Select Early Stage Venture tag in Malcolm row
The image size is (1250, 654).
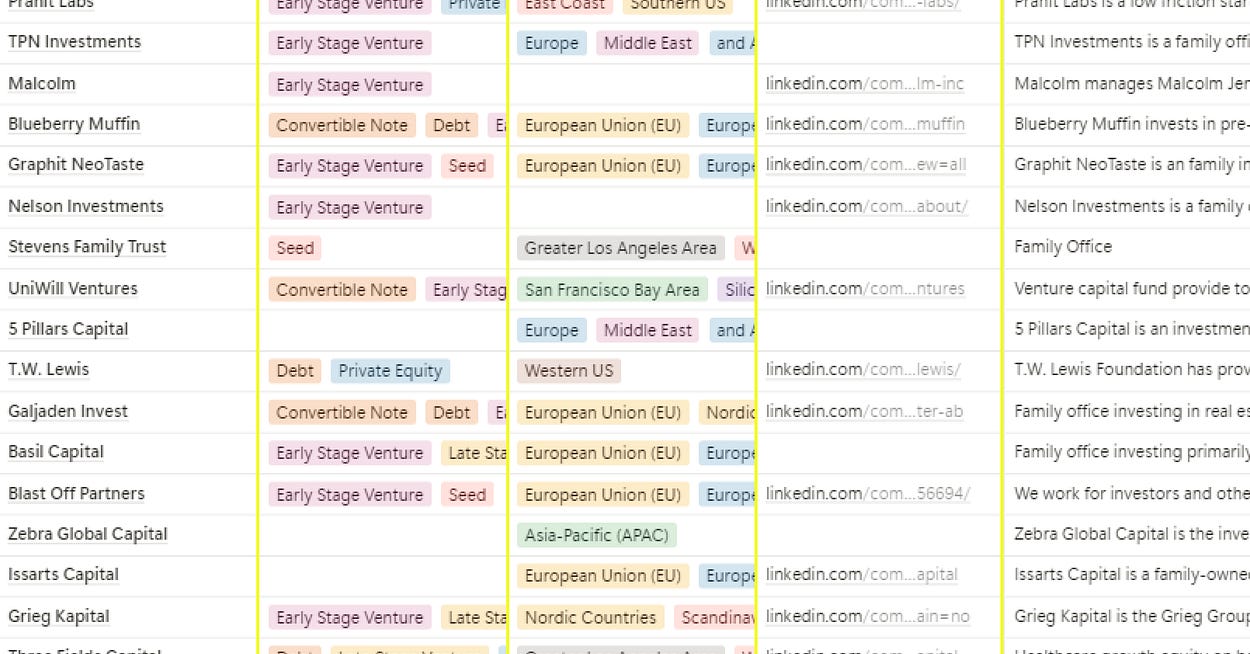click(x=350, y=85)
